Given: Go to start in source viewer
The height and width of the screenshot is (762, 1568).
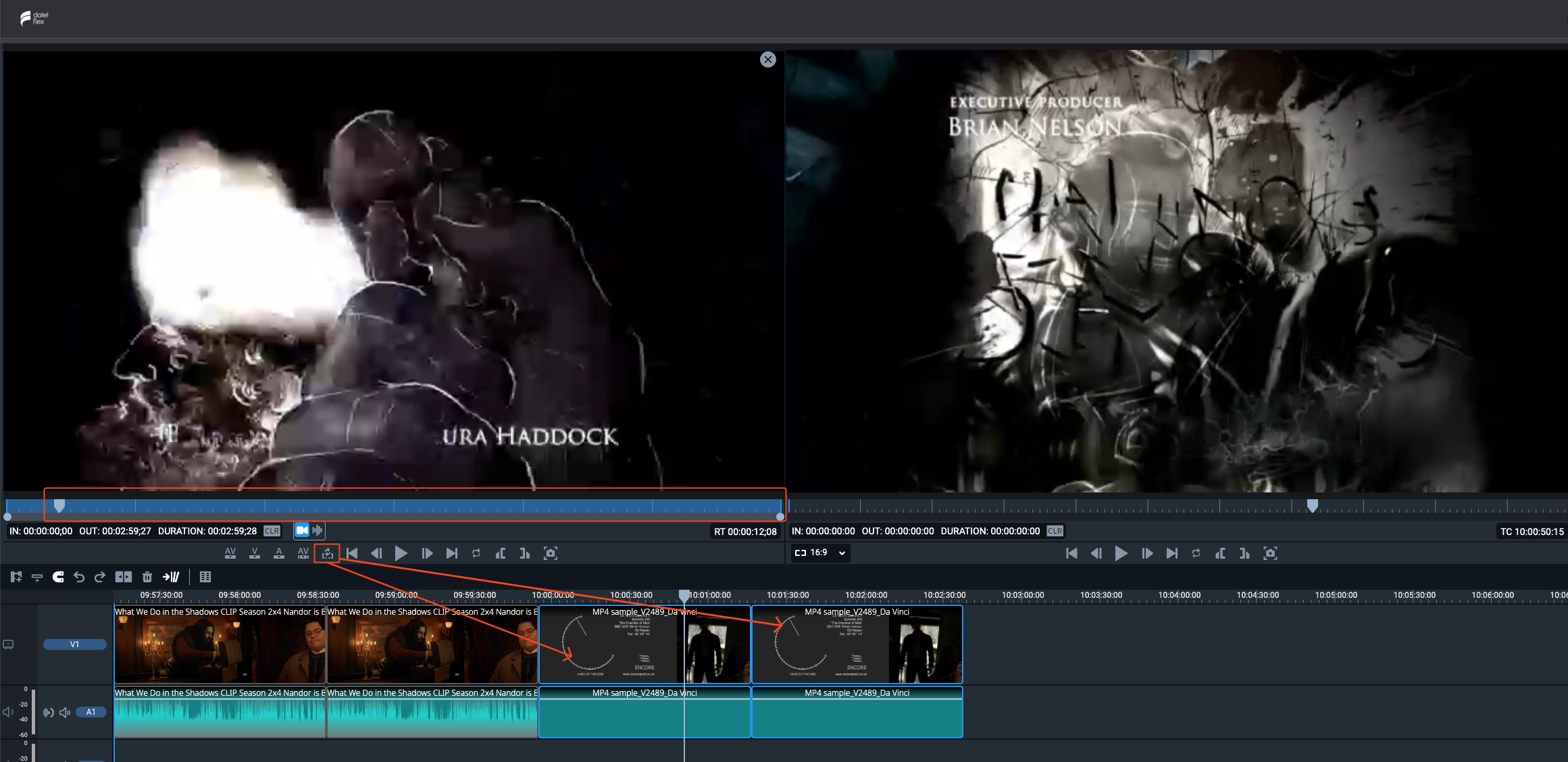Looking at the screenshot, I should [352, 553].
